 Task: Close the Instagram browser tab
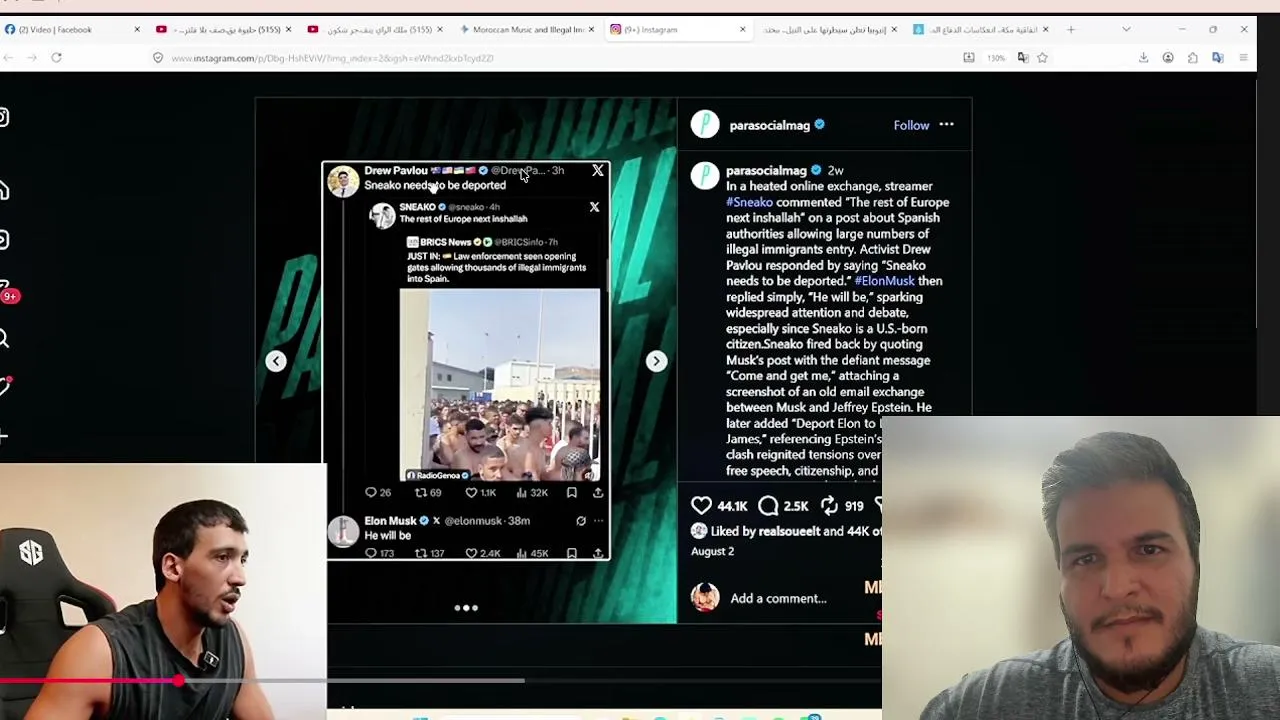(742, 30)
